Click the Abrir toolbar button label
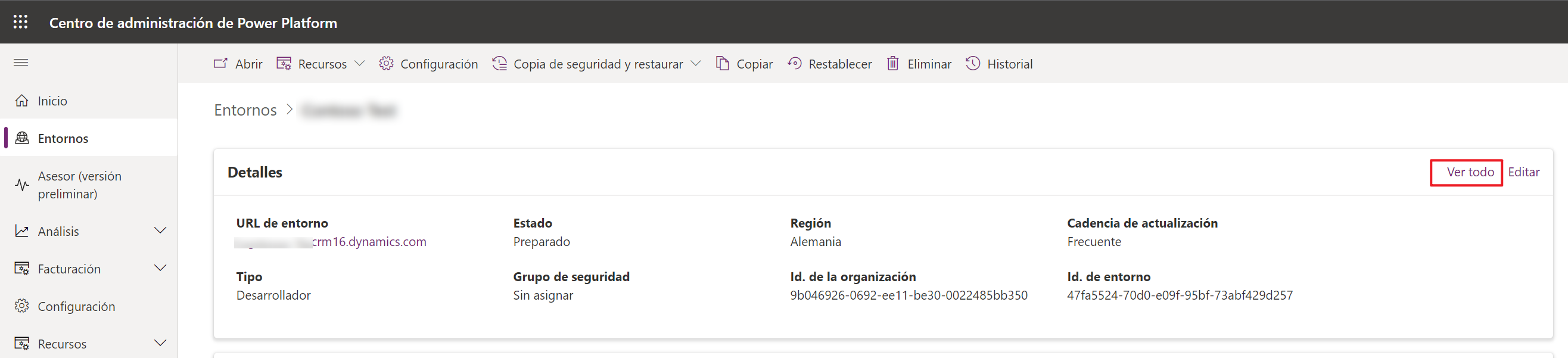Screen dimensions: 1568x358 [249, 64]
